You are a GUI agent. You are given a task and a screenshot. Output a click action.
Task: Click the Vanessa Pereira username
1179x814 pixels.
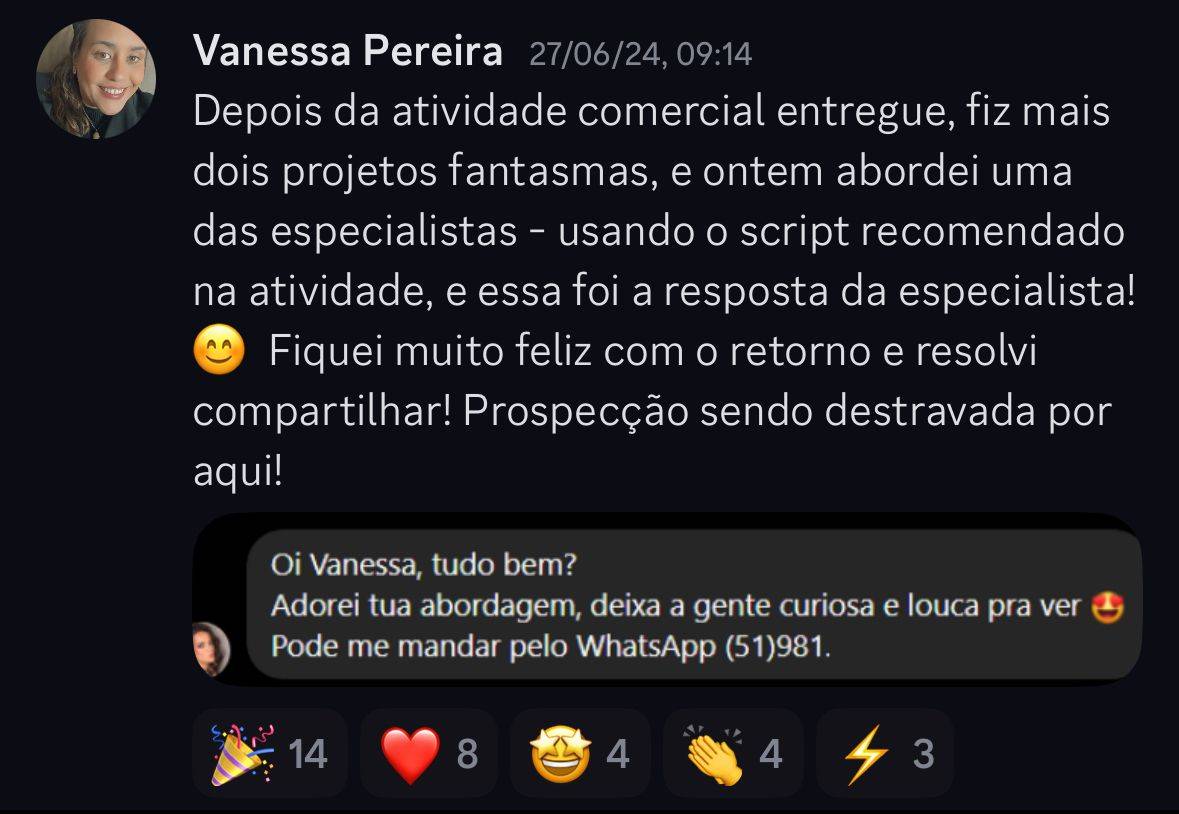click(347, 51)
